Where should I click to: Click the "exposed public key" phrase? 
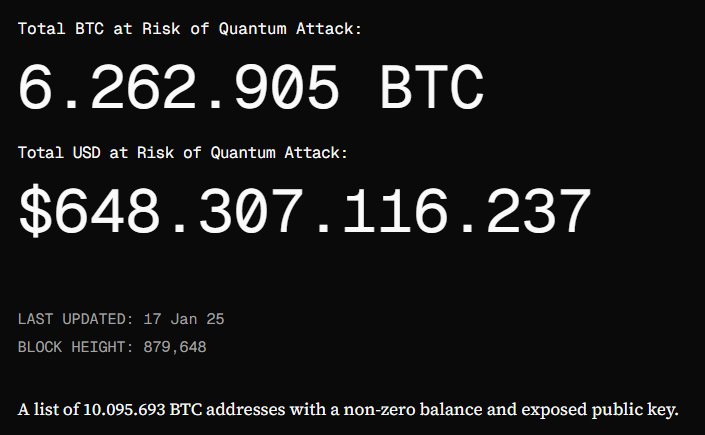coord(600,410)
